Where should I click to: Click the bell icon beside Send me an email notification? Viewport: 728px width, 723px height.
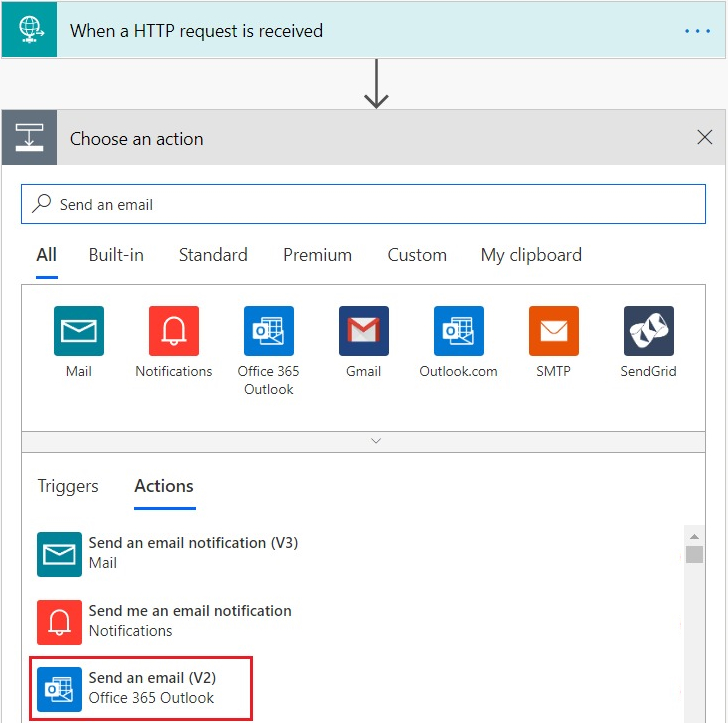pos(59,622)
